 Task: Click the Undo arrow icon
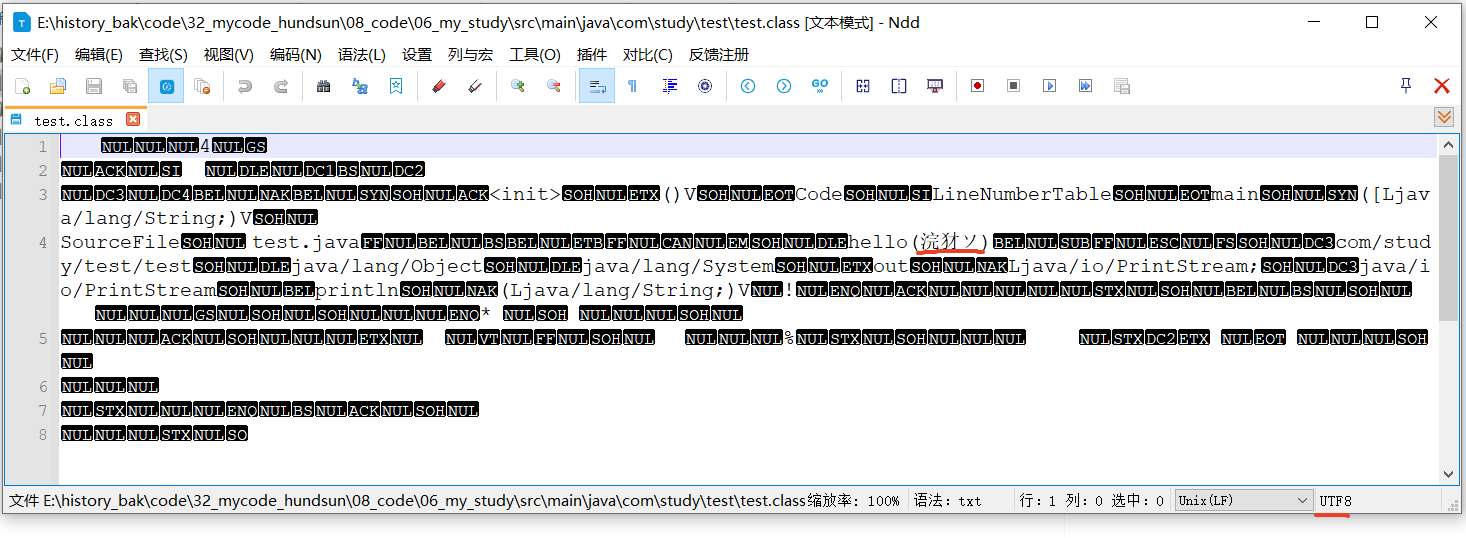click(245, 87)
